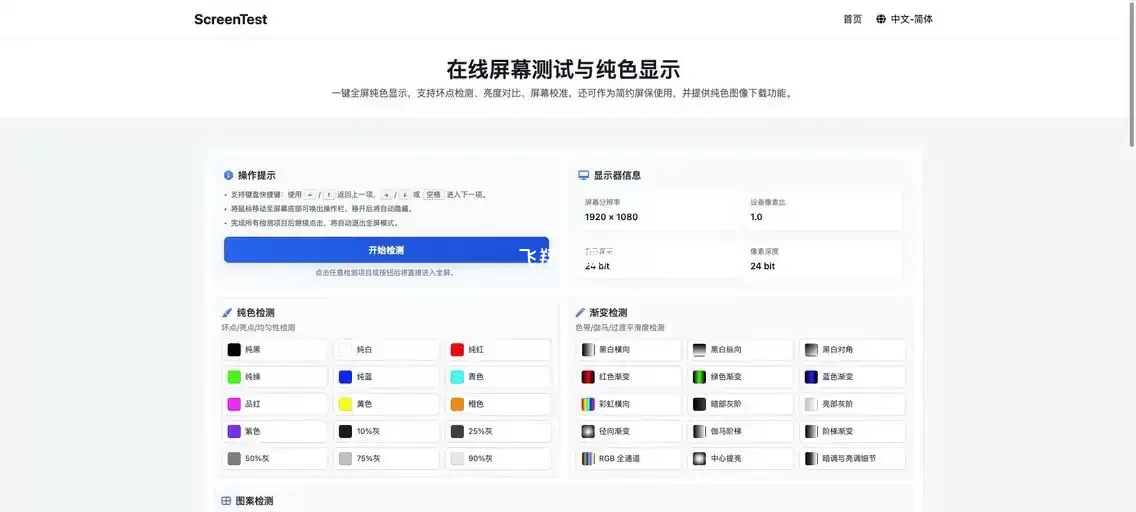
Task: Choose the 纯绿 color test card
Action: (275, 377)
